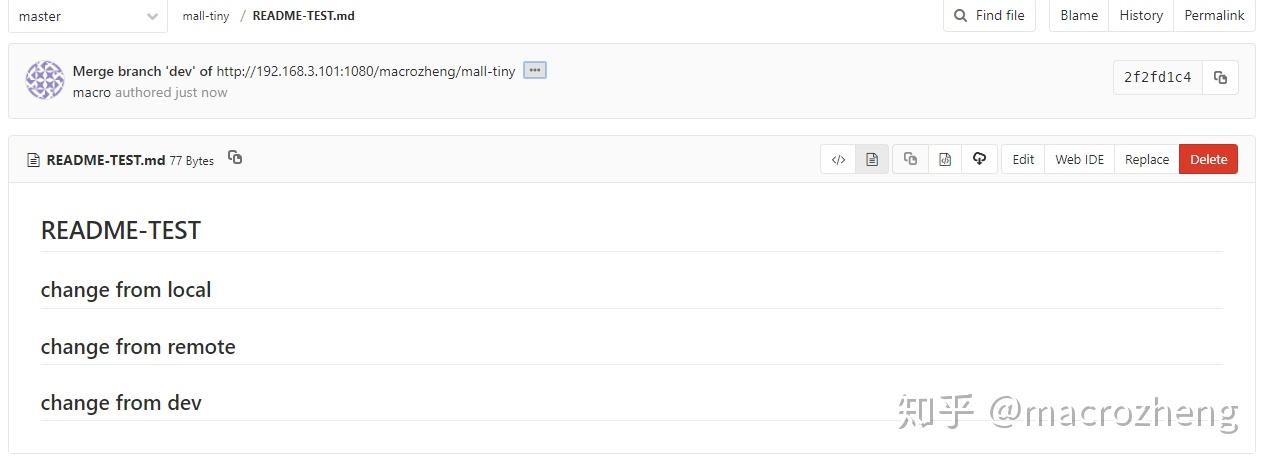Click the Replace button
Image resolution: width=1270 pixels, height=468 pixels.
[1147, 159]
